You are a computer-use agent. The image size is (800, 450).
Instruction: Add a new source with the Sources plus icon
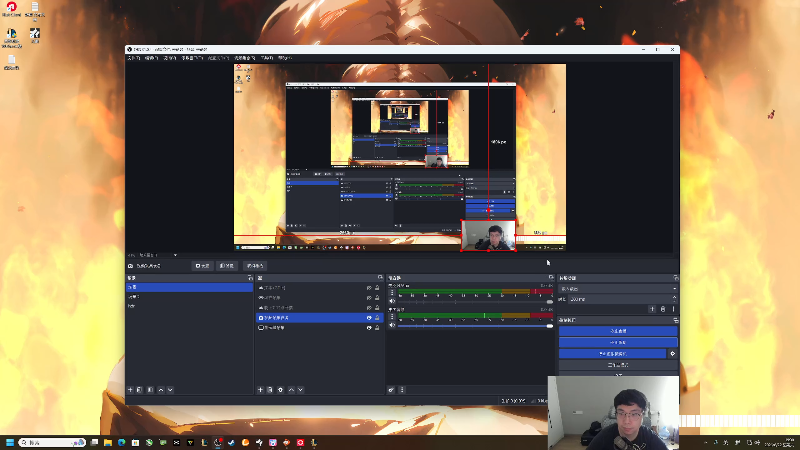coord(260,390)
